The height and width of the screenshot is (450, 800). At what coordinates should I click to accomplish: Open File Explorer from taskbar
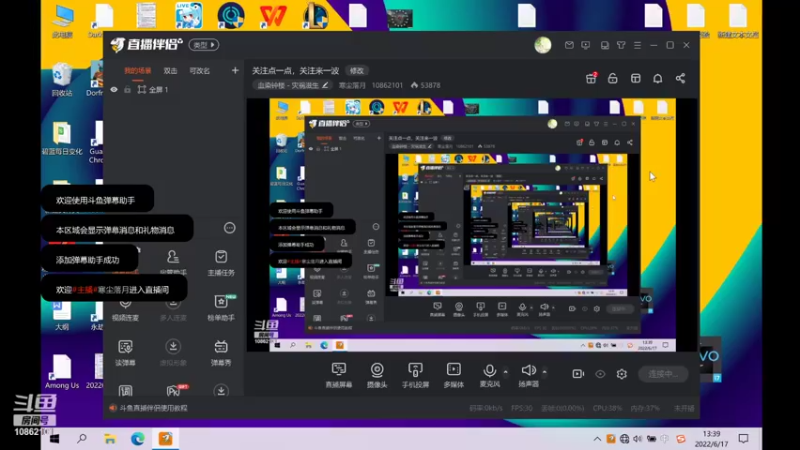coord(110,439)
